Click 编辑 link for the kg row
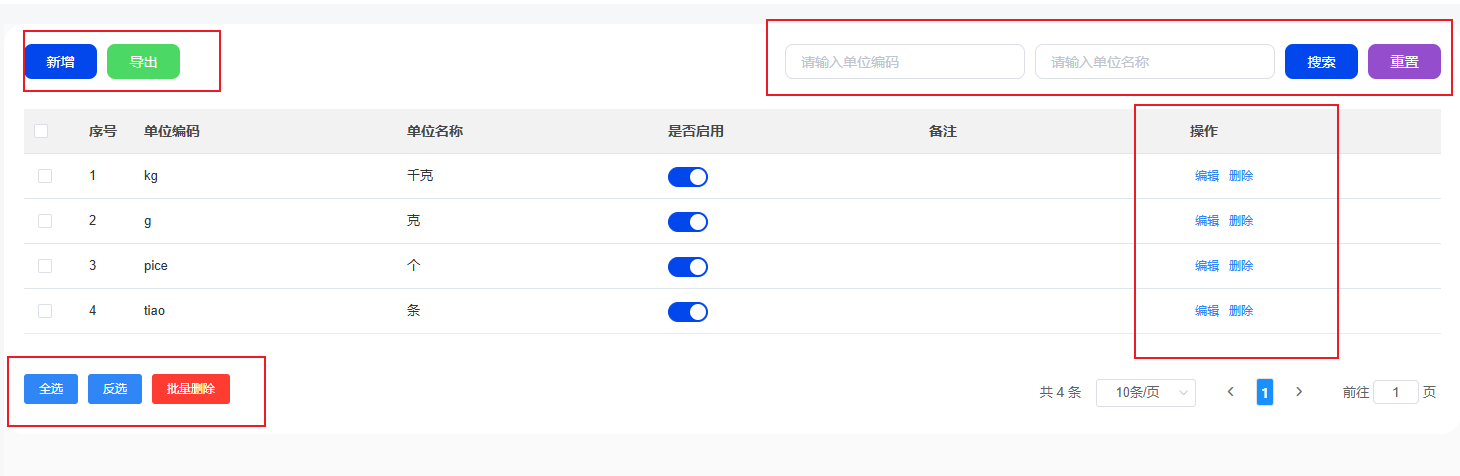Viewport: 1460px width, 476px height. (x=1207, y=176)
